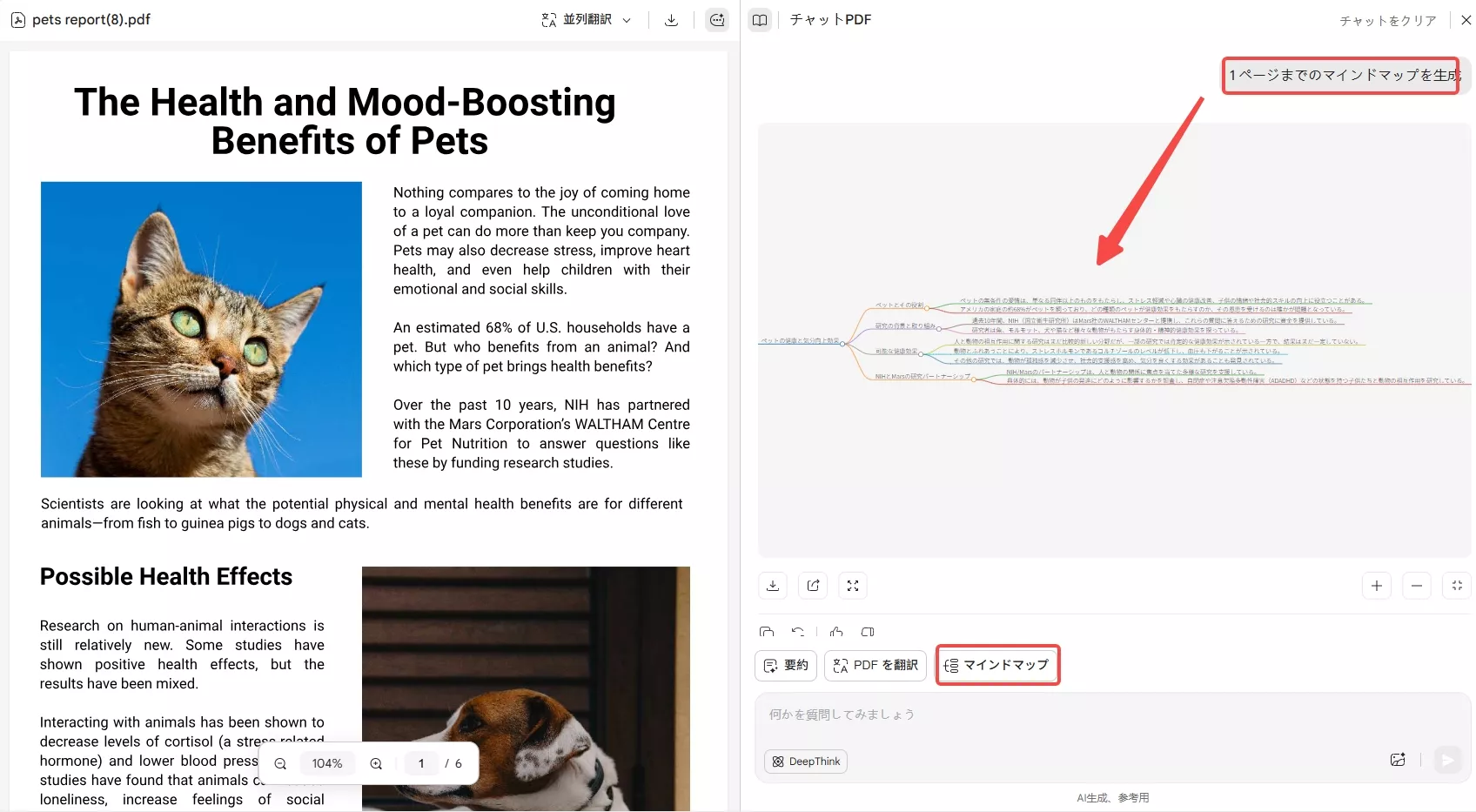Zoom out the mind map with minus button
This screenshot has height=812, width=1476.
tap(1417, 586)
